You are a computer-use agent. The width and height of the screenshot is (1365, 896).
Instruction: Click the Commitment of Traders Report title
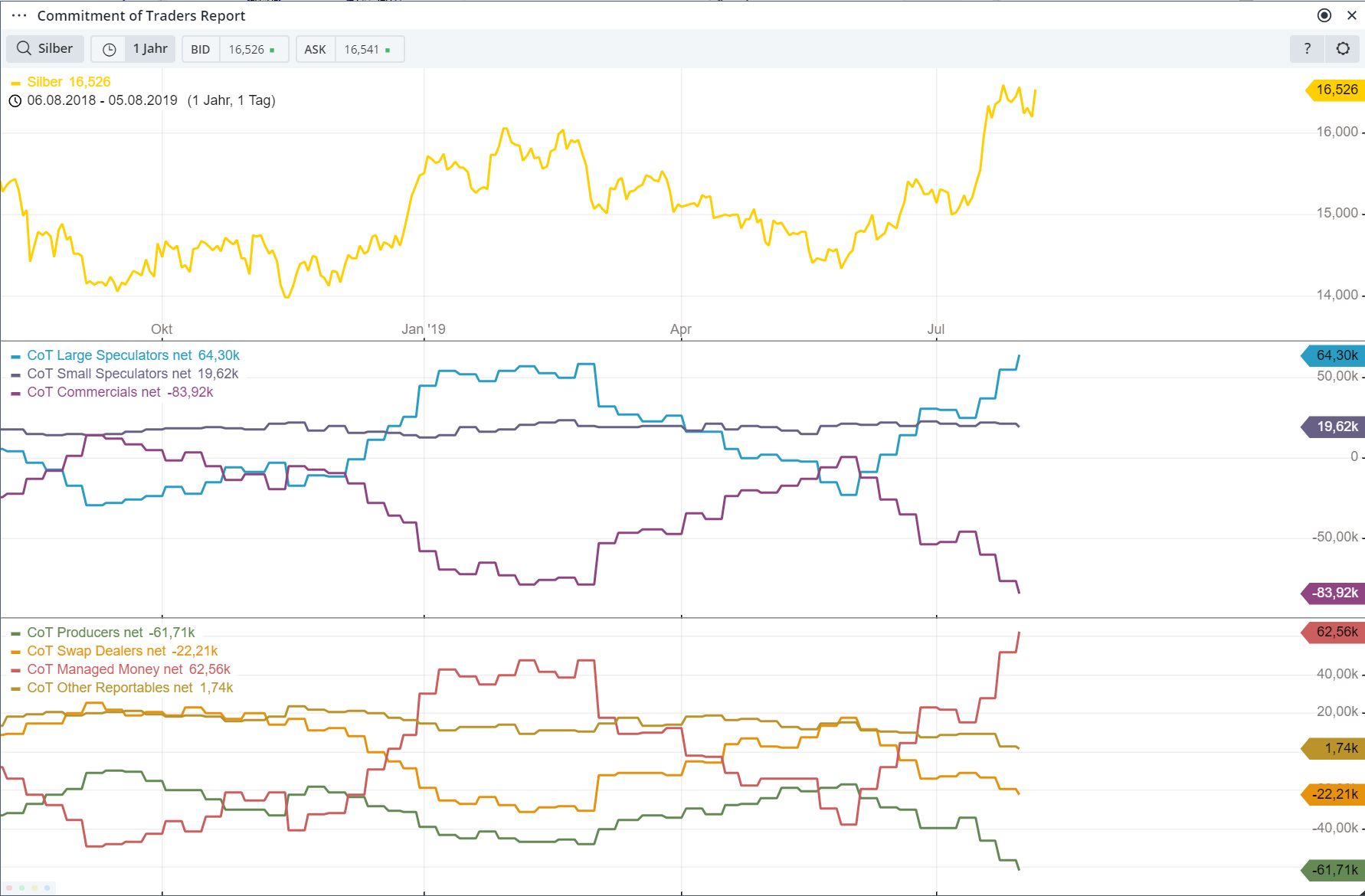(141, 15)
